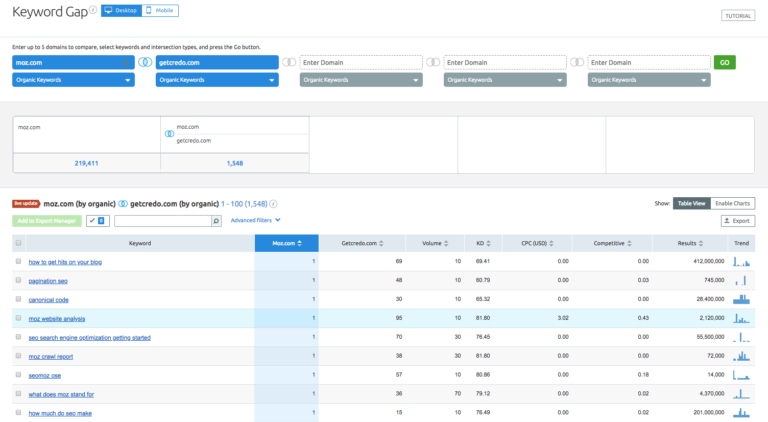Open keyword link pagination seo
The width and height of the screenshot is (768, 422).
(x=48, y=281)
